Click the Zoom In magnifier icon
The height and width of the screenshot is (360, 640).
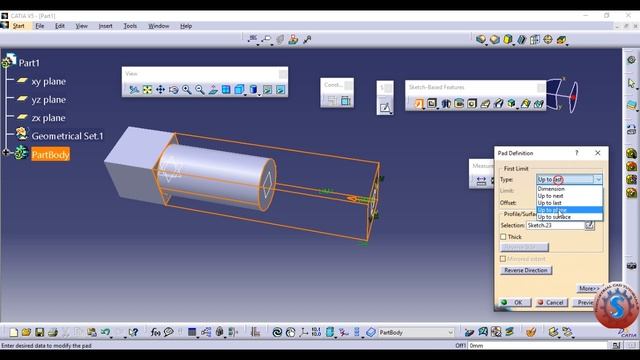(x=187, y=89)
